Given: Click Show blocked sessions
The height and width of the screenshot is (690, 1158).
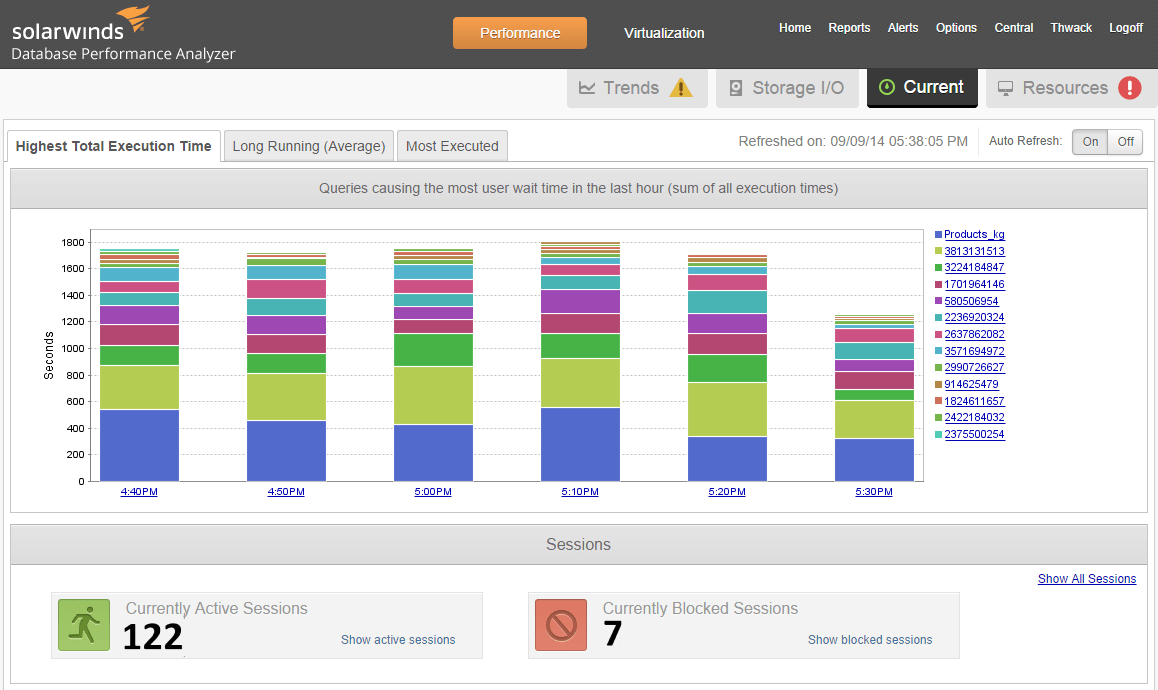Looking at the screenshot, I should point(869,639).
